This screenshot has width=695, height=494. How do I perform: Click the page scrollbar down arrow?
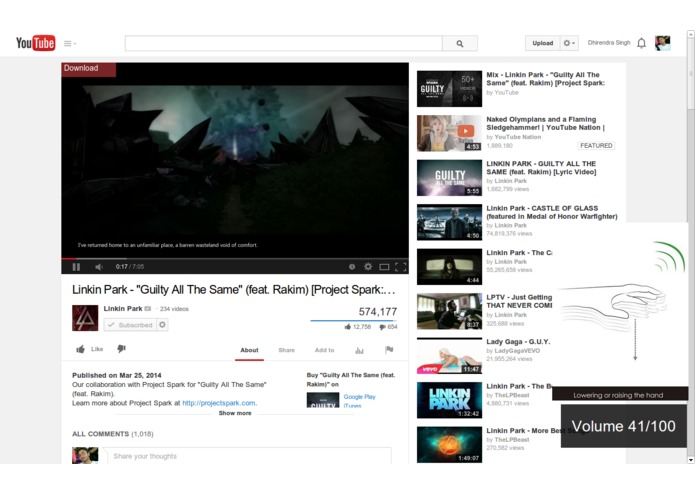click(691, 460)
